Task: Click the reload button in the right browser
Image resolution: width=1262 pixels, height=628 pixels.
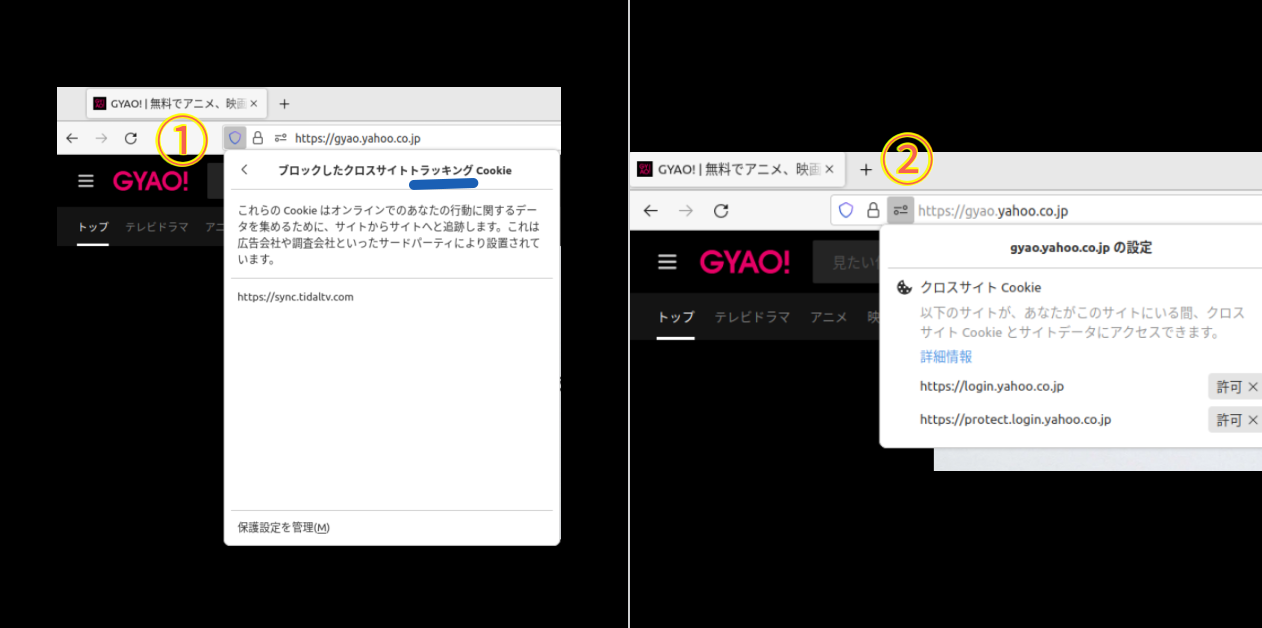Action: [x=720, y=211]
